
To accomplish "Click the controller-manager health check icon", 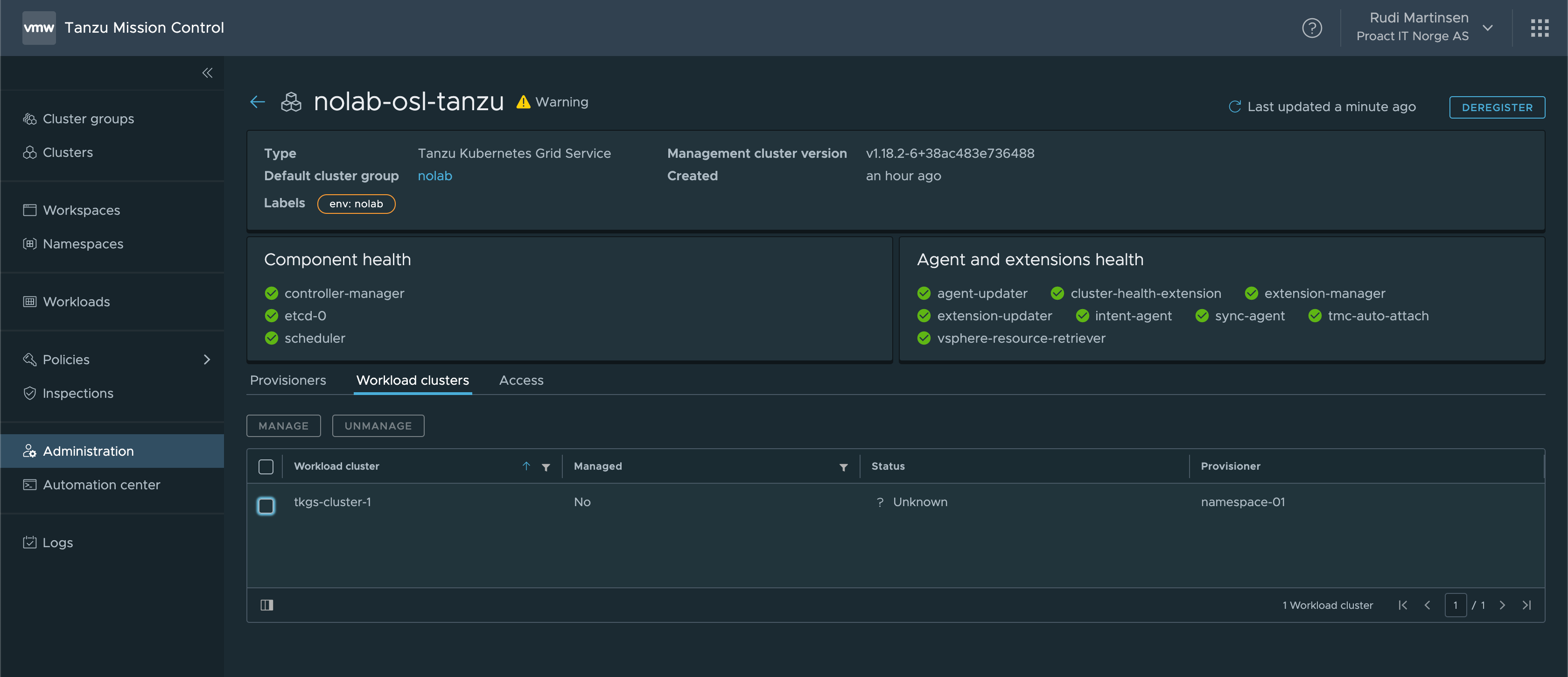I will coord(272,294).
